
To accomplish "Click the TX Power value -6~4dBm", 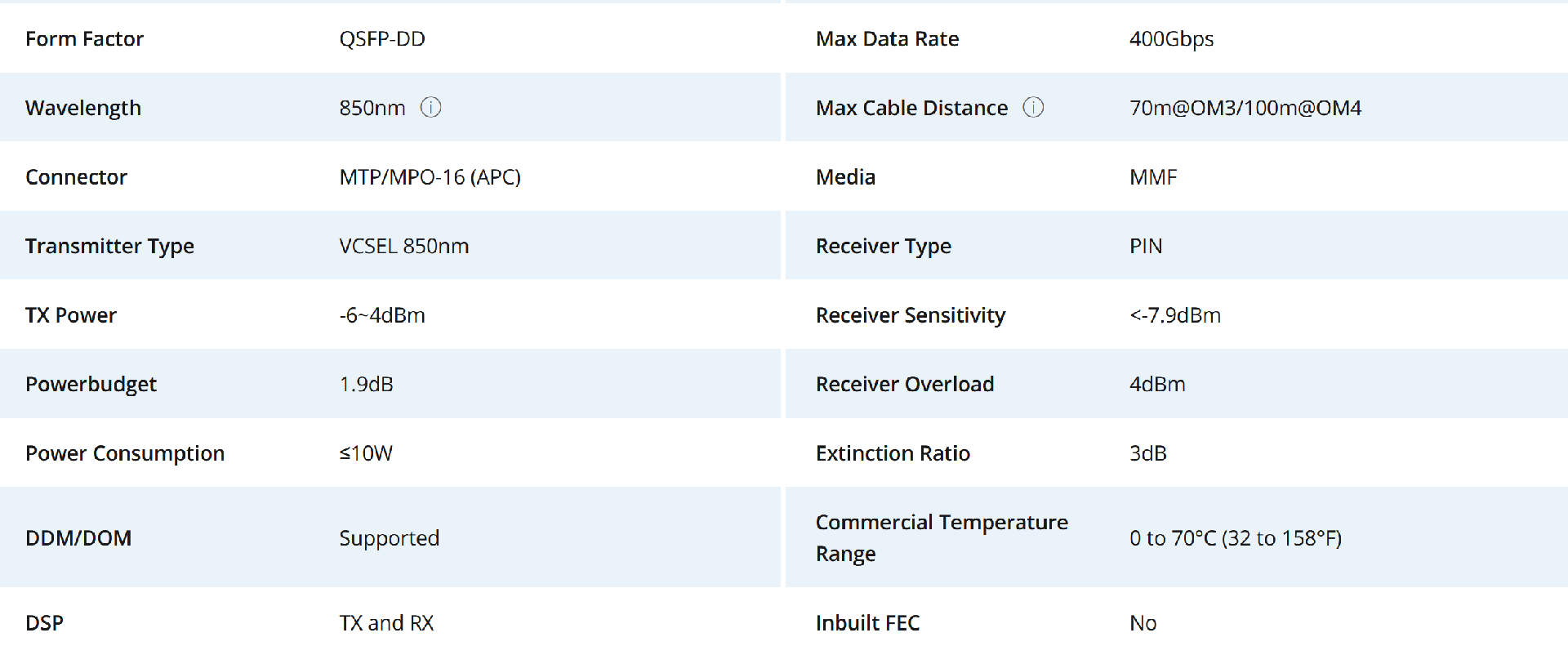I will point(382,315).
